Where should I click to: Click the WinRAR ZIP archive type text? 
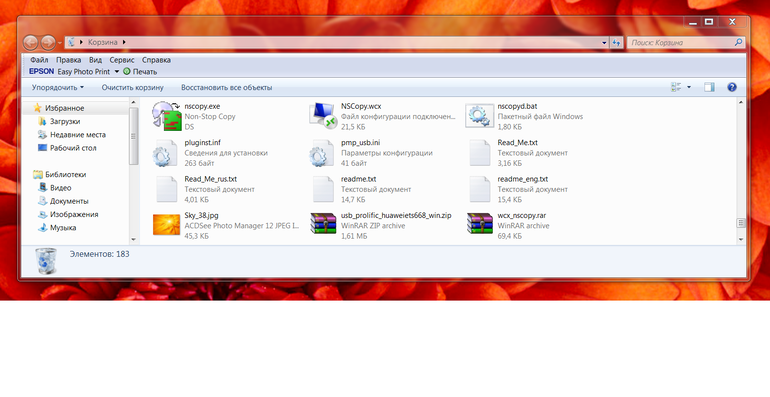click(373, 226)
